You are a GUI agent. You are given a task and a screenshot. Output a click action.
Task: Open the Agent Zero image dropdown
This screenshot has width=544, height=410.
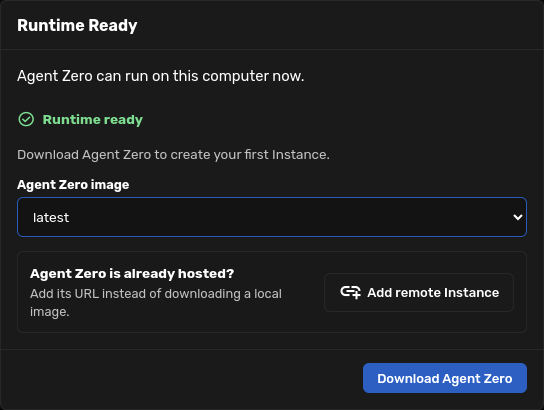coord(272,217)
